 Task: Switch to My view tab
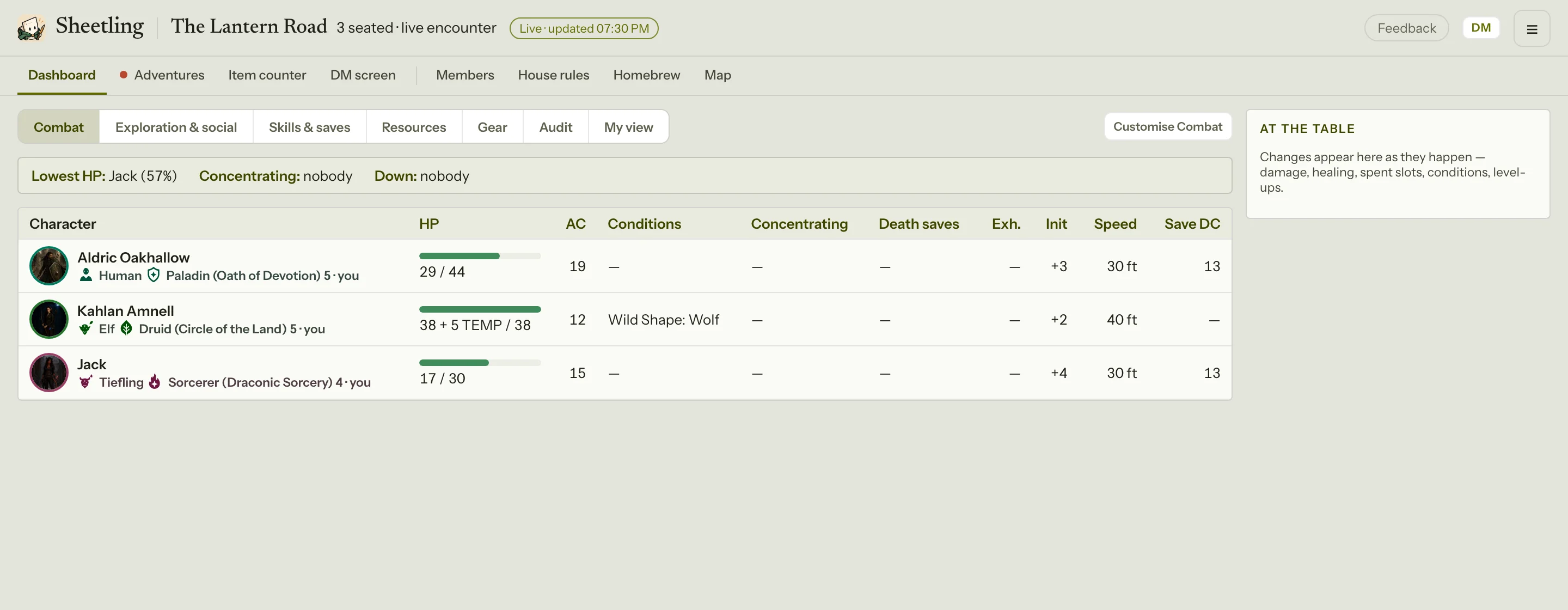tap(628, 126)
